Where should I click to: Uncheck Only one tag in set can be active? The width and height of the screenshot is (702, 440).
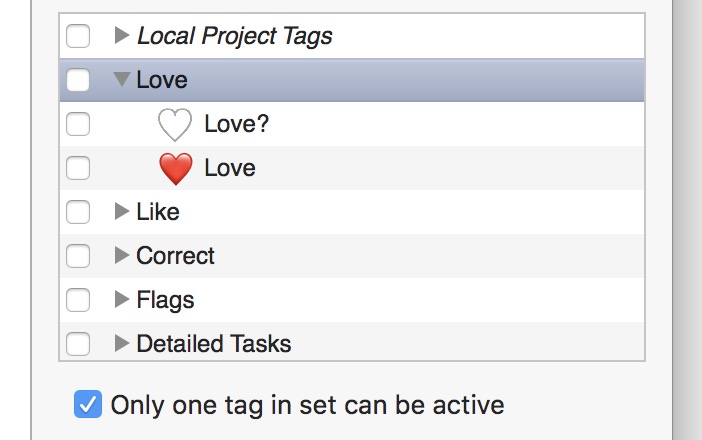tap(88, 404)
